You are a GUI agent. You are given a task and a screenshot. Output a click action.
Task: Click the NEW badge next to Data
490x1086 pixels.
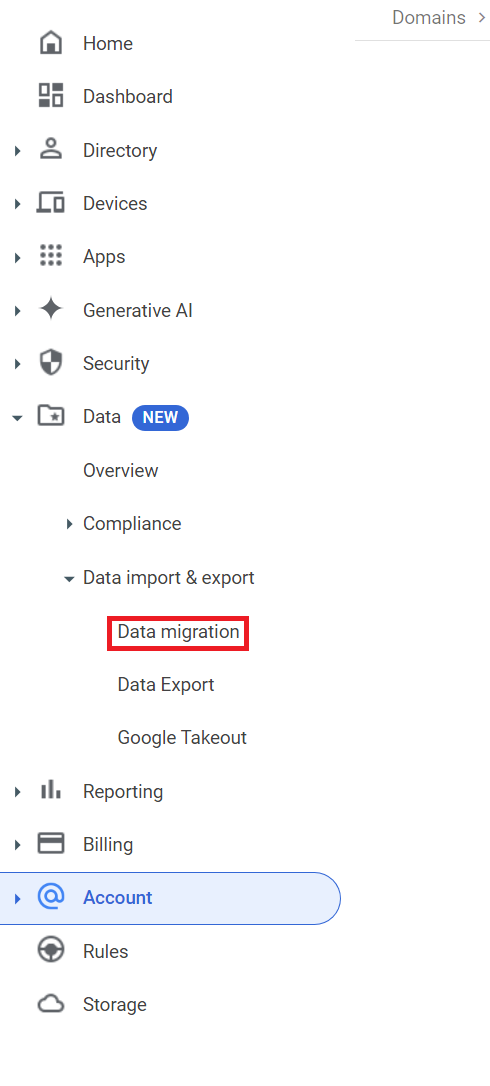click(161, 417)
